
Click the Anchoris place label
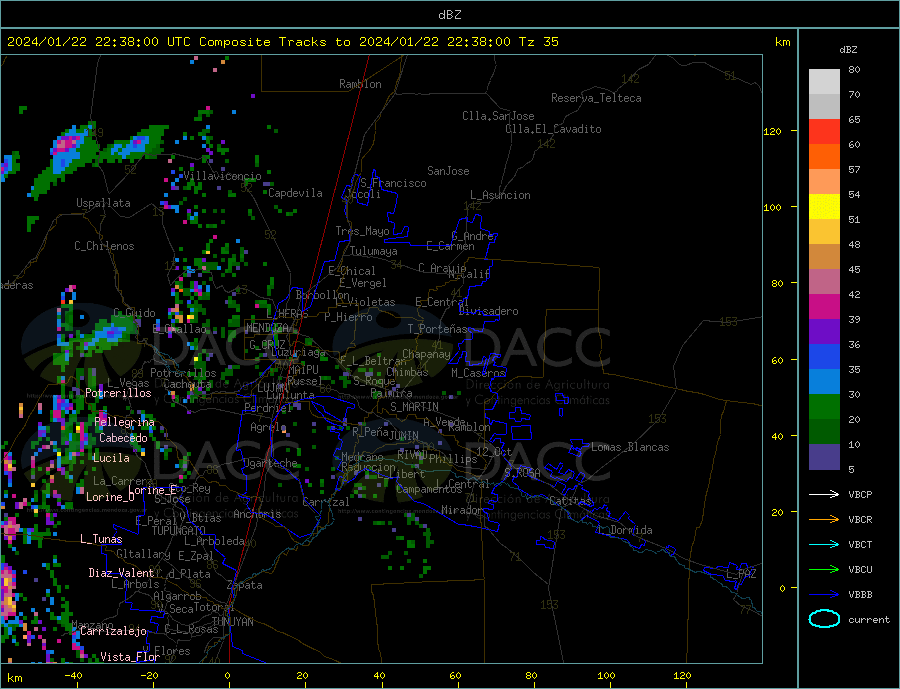pyautogui.click(x=257, y=514)
